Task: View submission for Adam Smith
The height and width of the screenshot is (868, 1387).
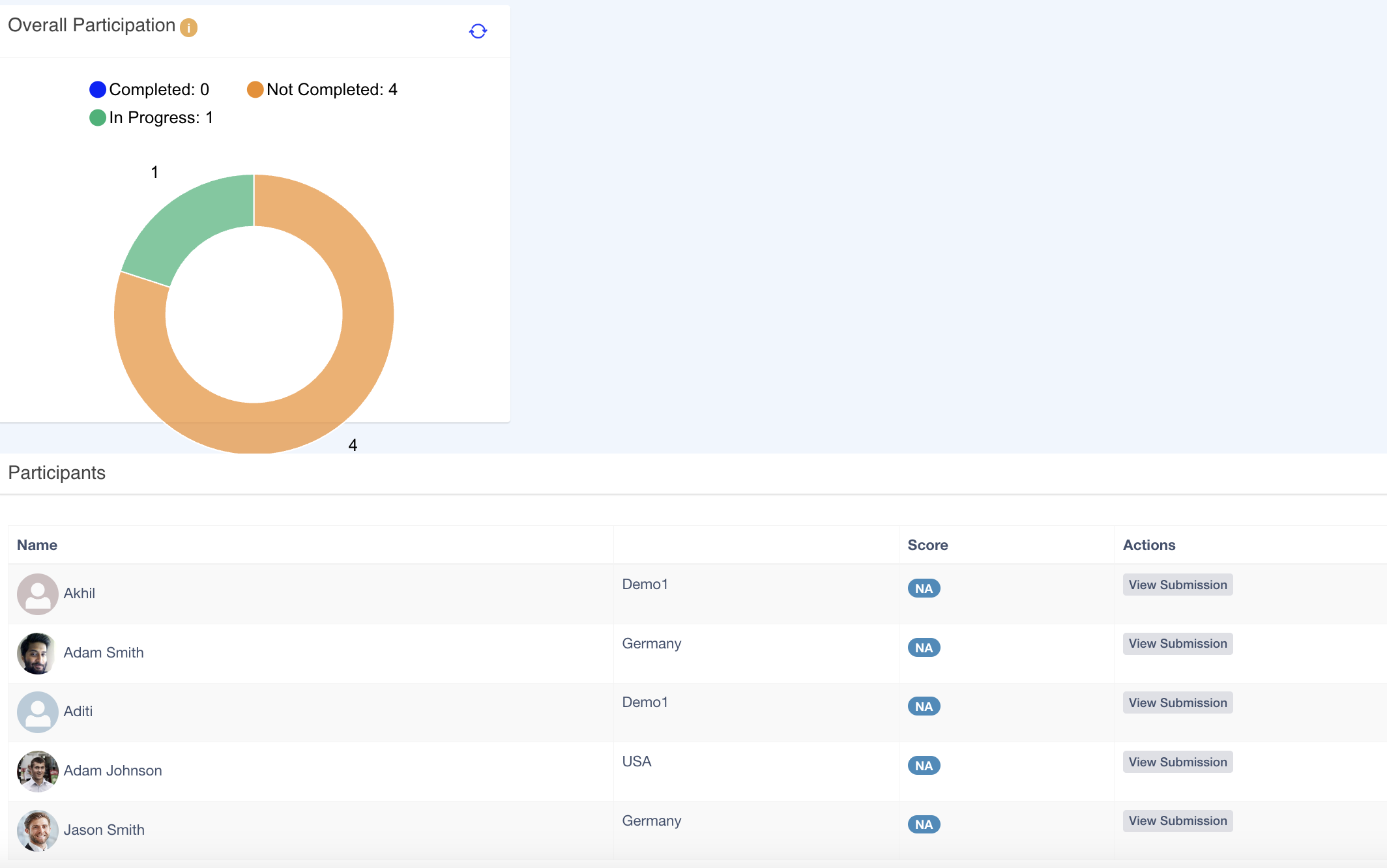Action: [x=1177, y=643]
